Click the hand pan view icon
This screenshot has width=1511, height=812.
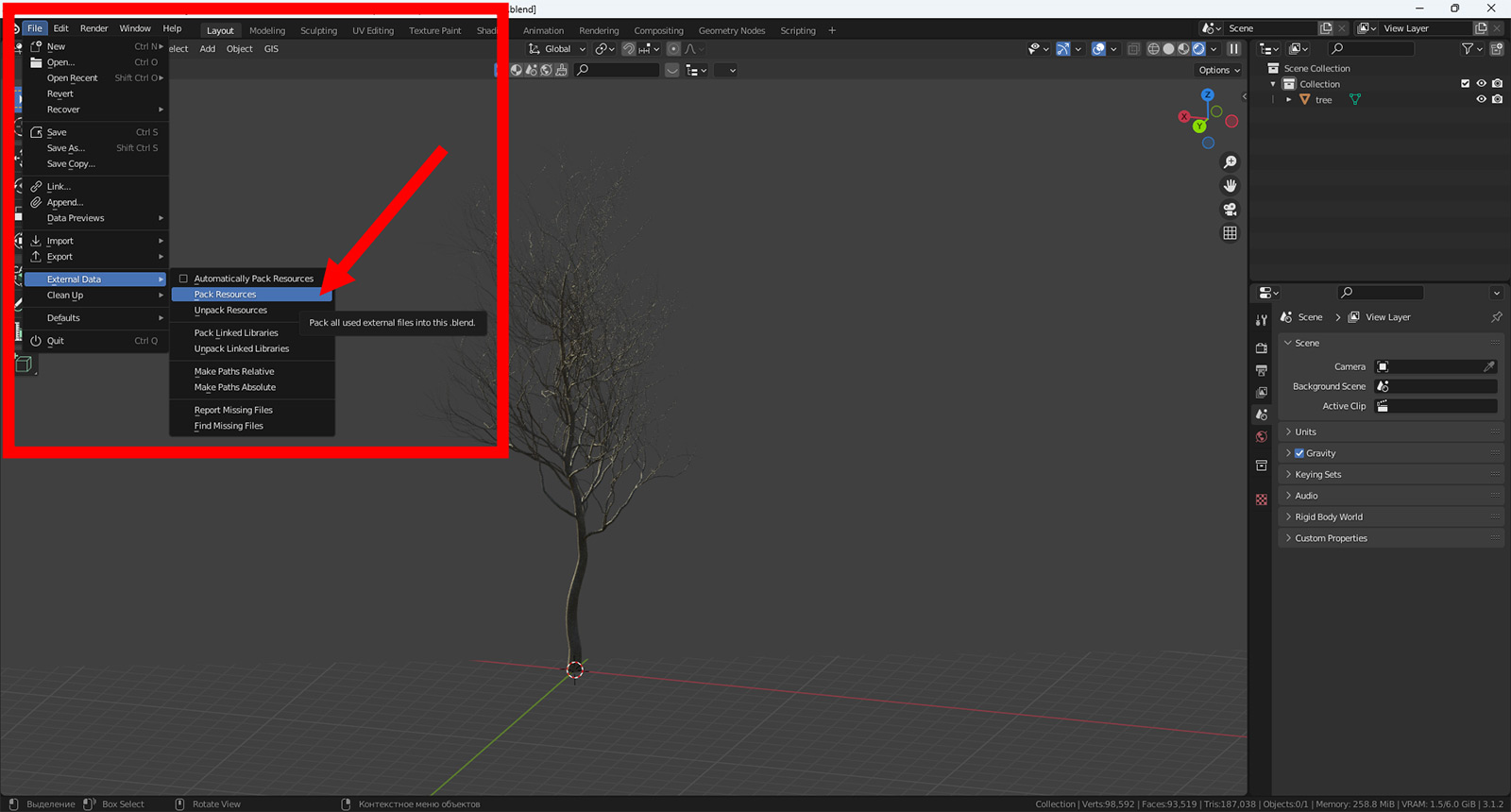pos(1230,186)
